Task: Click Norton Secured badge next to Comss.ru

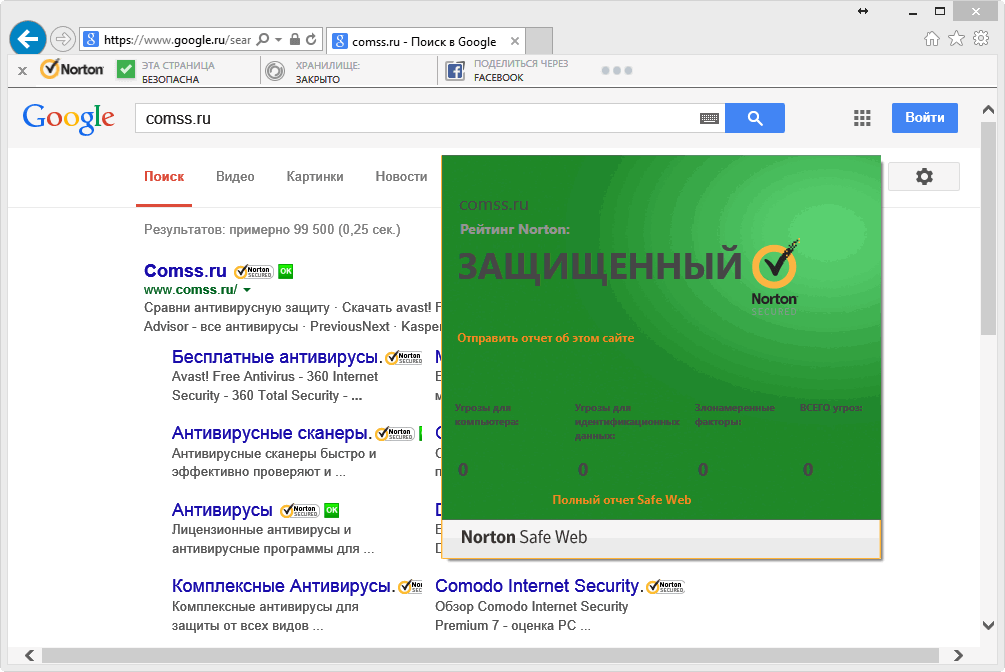Action: click(254, 271)
